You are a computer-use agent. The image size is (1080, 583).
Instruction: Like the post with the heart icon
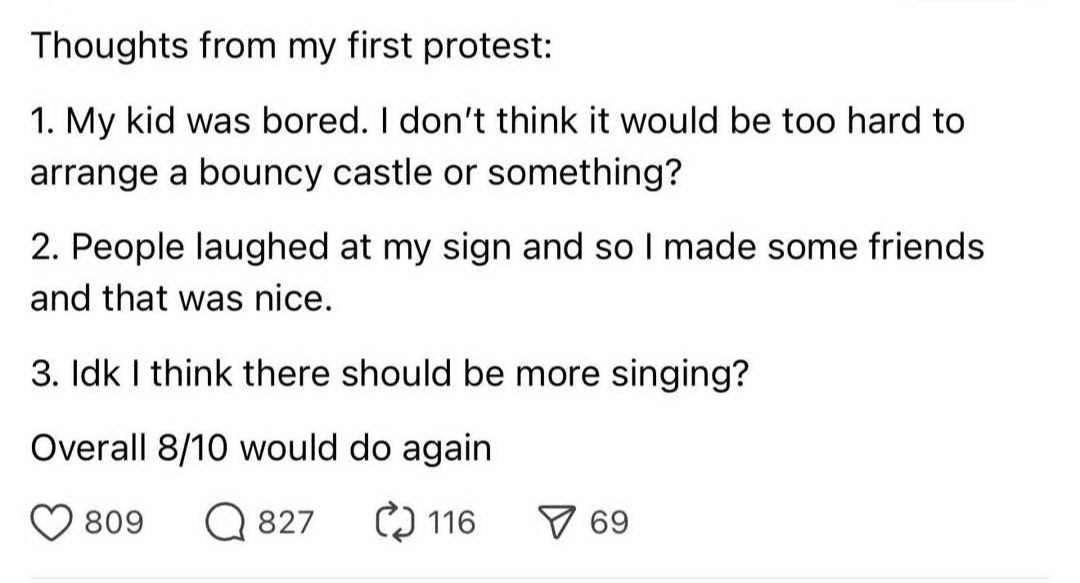(52, 522)
